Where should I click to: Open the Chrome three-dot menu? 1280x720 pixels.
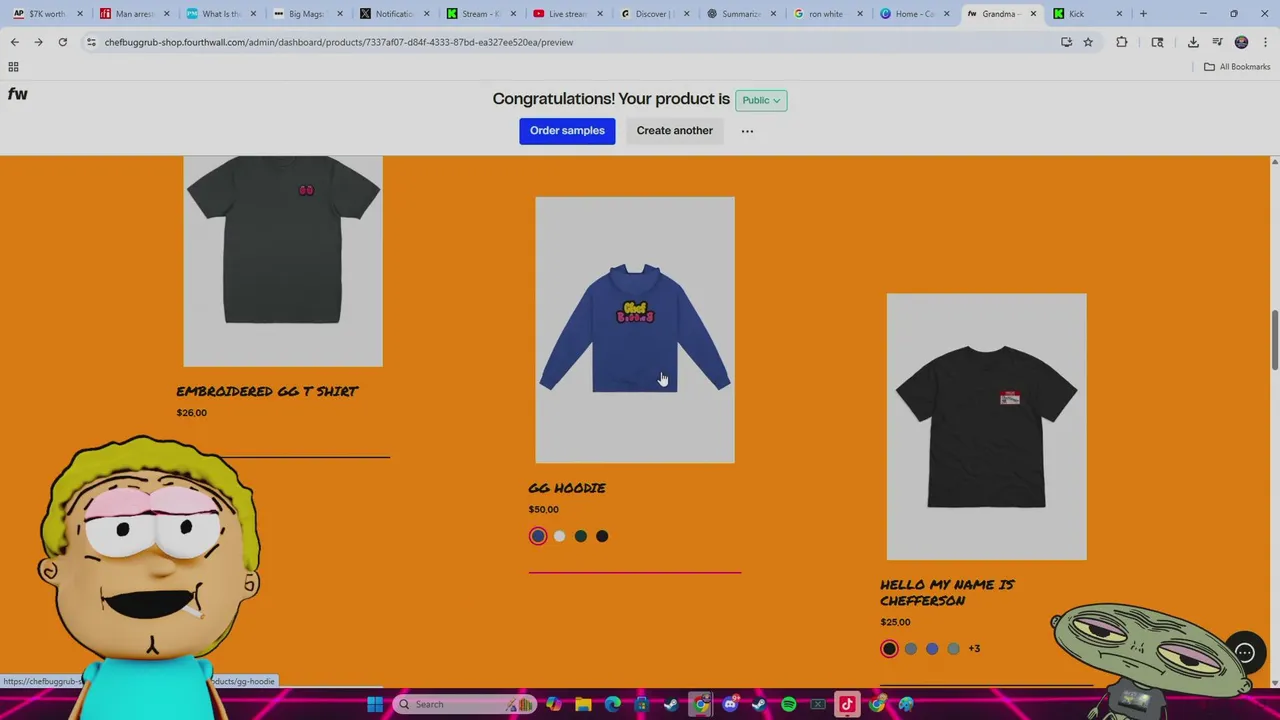tap(1265, 42)
